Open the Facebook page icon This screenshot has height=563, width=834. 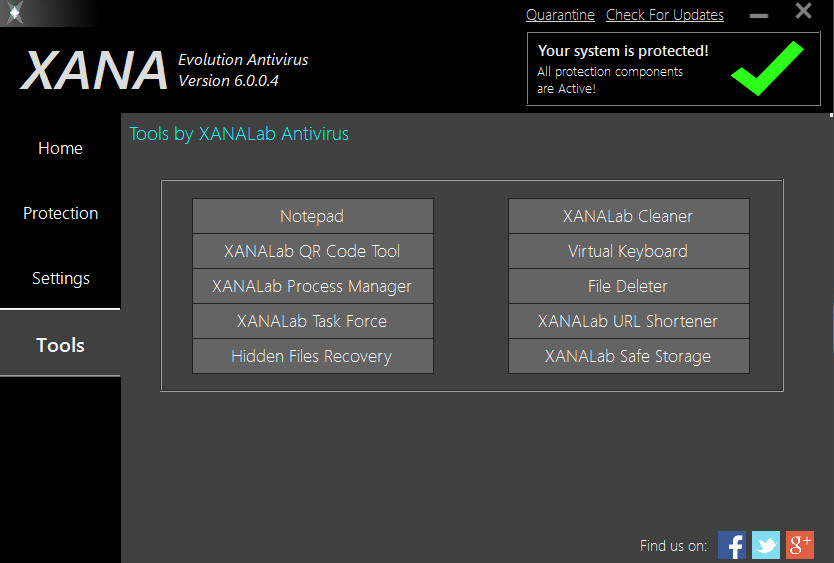coord(732,545)
